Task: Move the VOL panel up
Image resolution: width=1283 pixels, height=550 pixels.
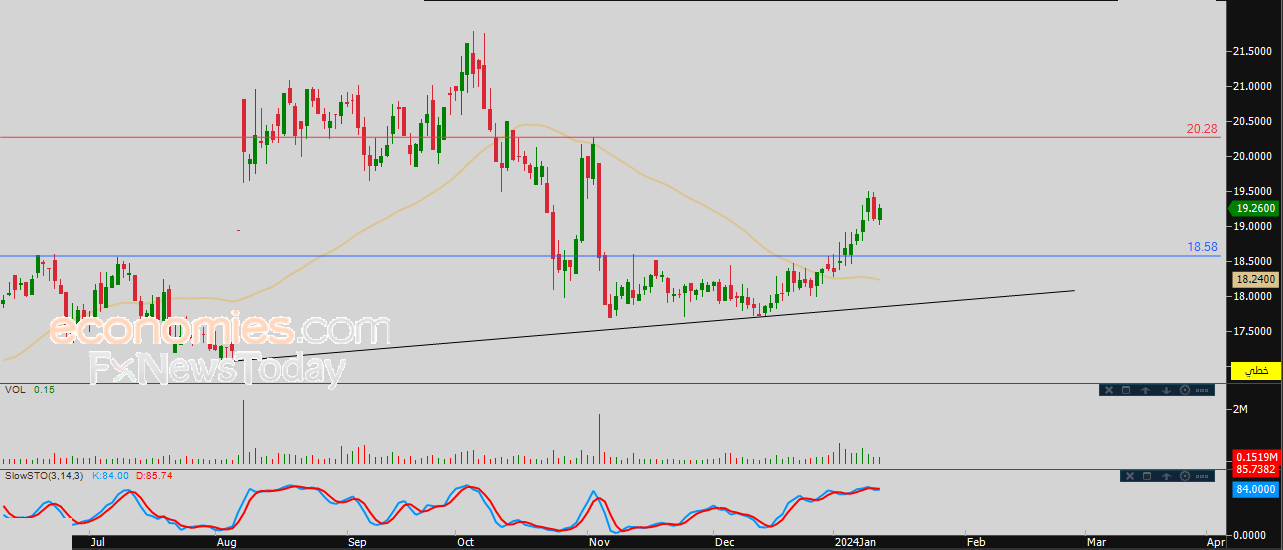Action: tap(1145, 390)
